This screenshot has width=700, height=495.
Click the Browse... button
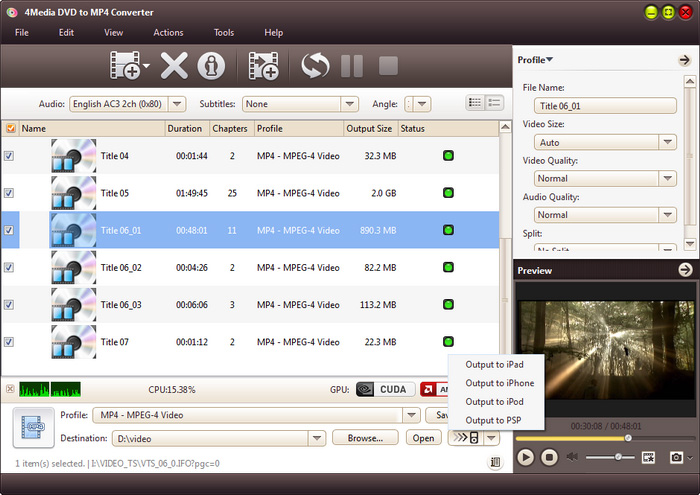(365, 438)
